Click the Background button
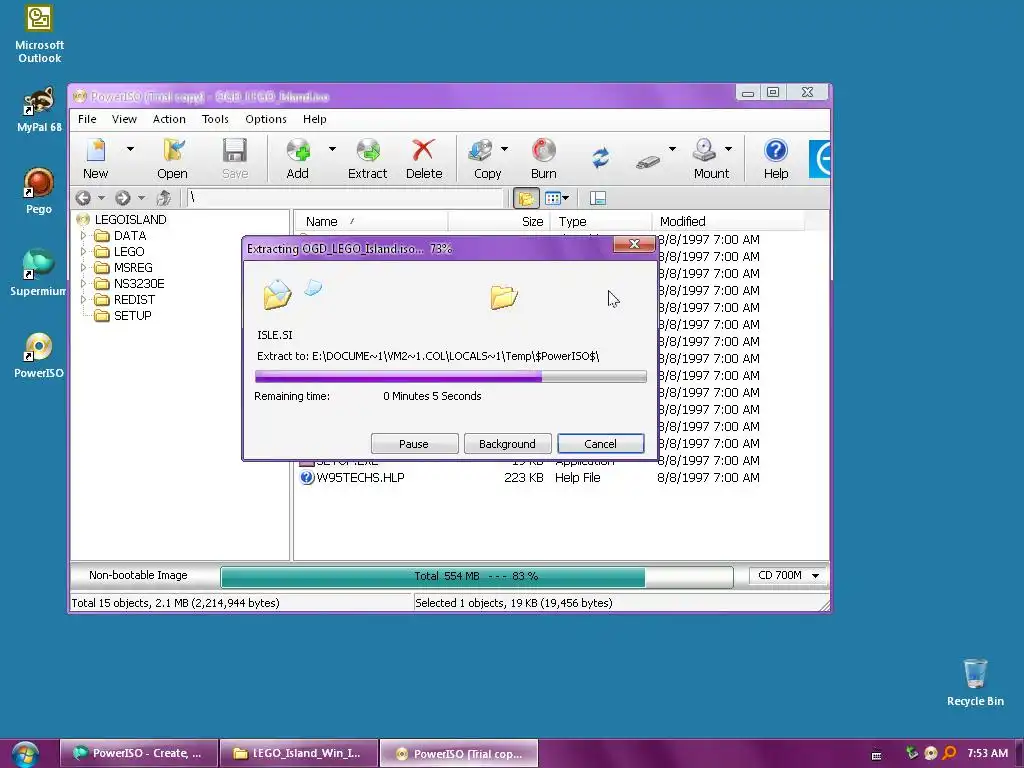Image resolution: width=1024 pixels, height=768 pixels. [507, 444]
